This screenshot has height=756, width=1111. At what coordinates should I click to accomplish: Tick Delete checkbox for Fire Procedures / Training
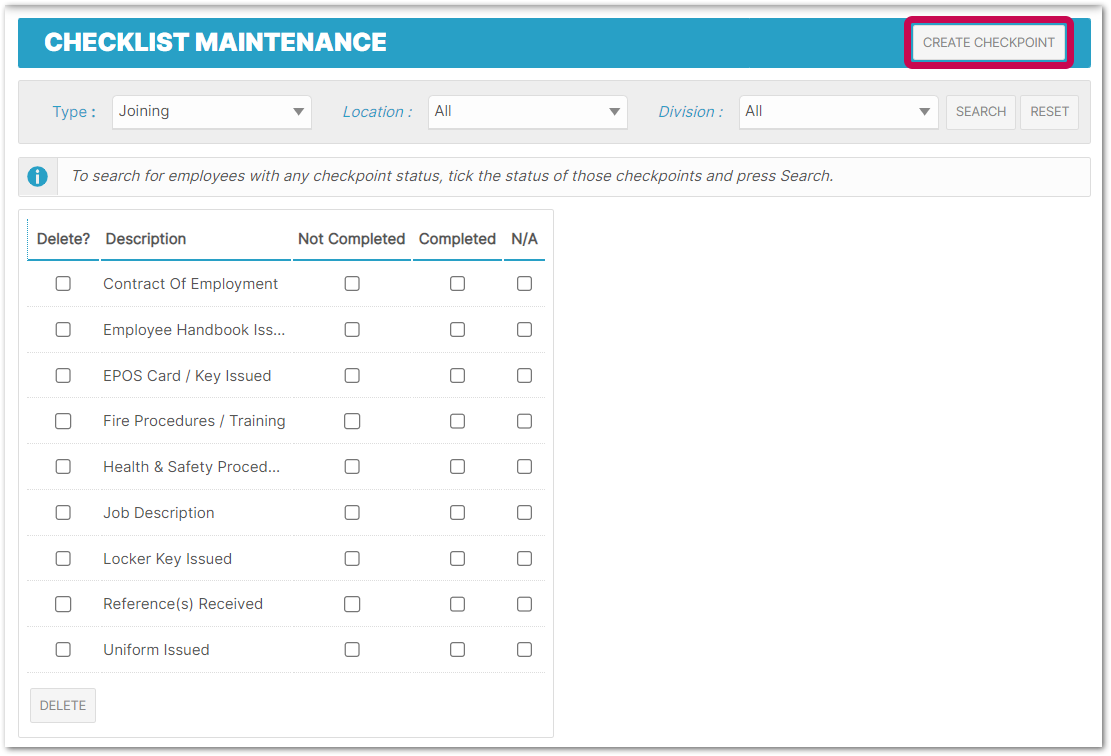click(x=63, y=421)
